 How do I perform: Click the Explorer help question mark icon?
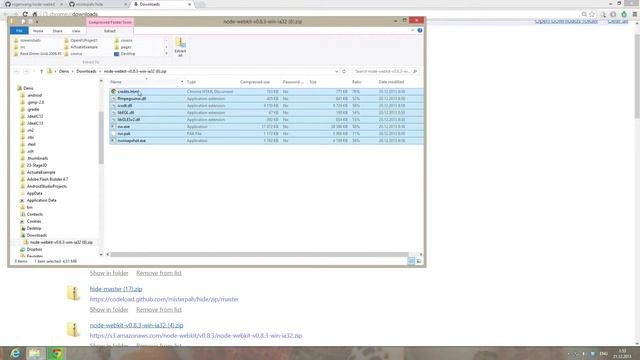(x=420, y=31)
